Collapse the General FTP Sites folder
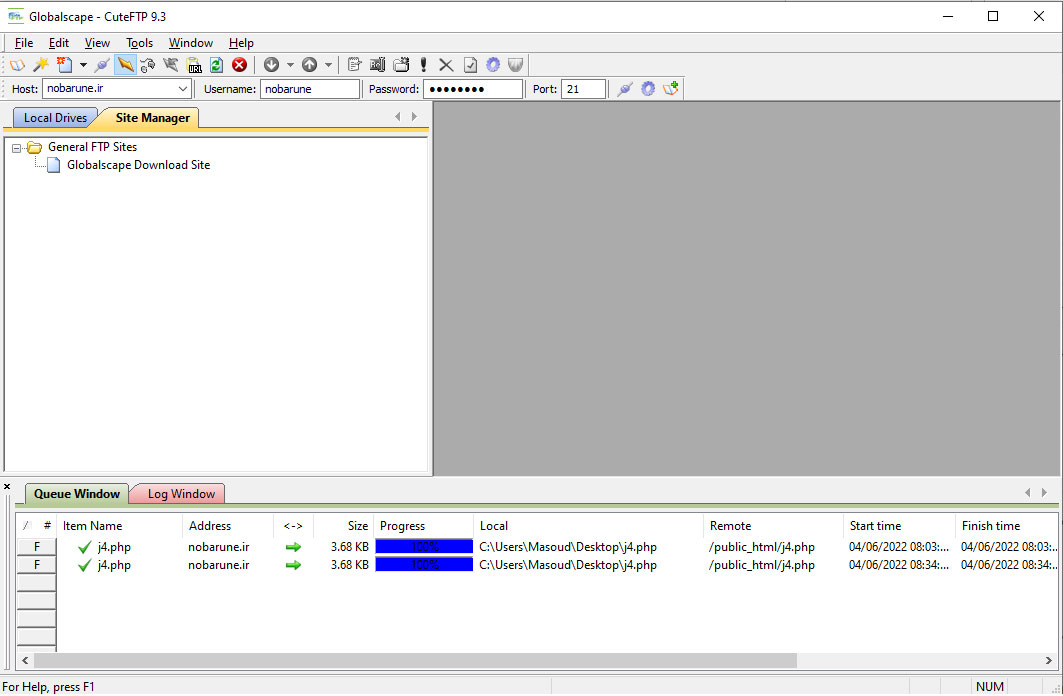Screen dimensions: 1063x696 pyautogui.click(x=17, y=148)
